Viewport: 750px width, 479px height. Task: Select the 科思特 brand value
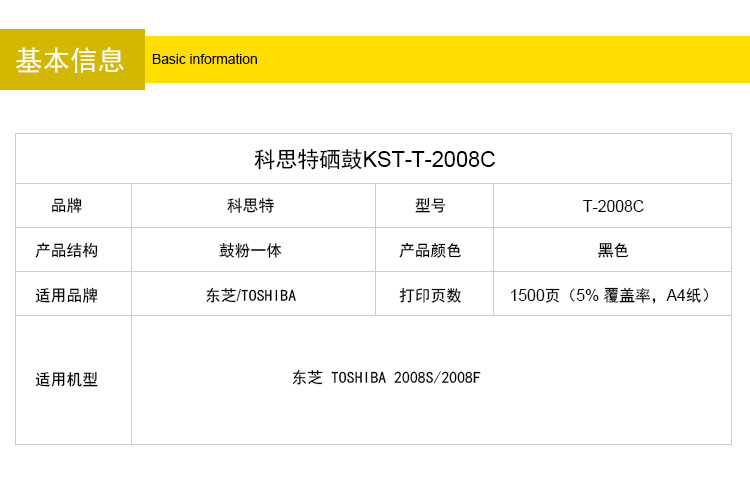[250, 206]
